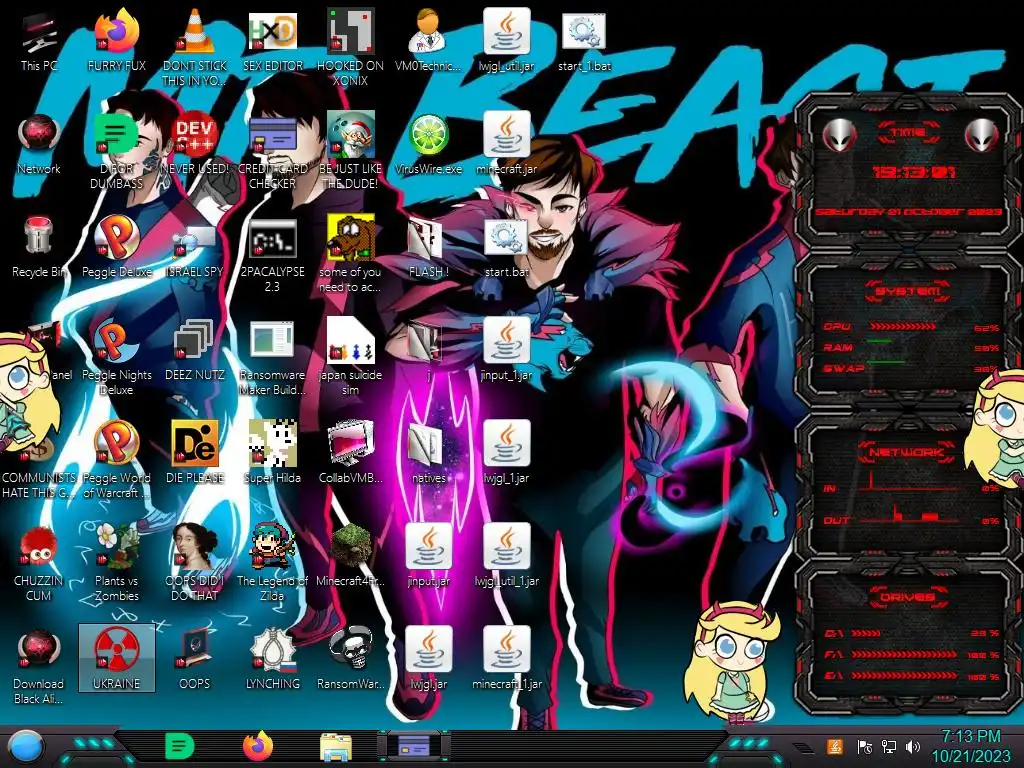Click the Start orb on the taskbar
1024x768 pixels.
25,746
